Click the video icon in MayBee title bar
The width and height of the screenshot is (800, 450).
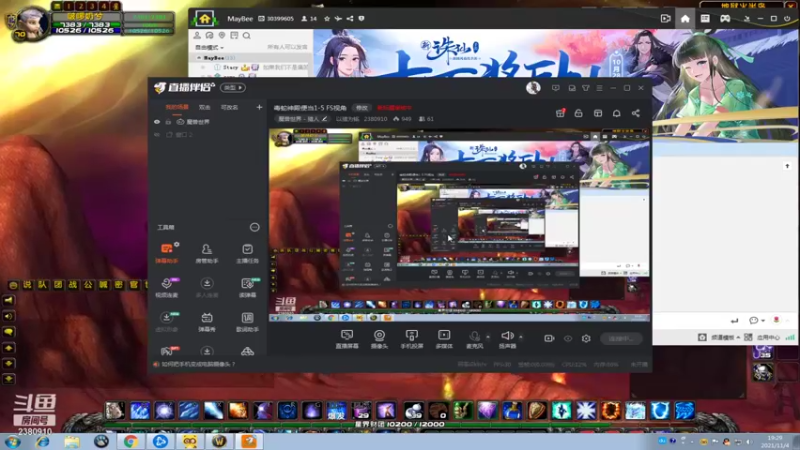665,19
